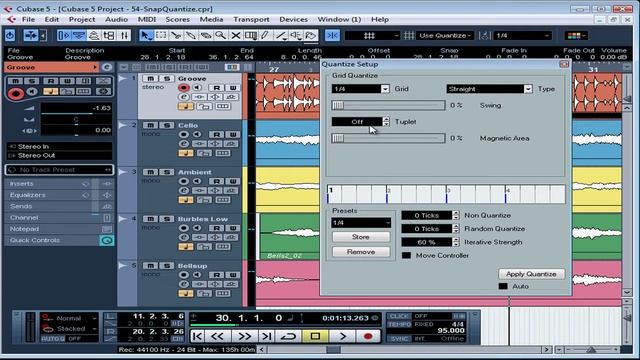Click the Stop transport button
The width and height of the screenshot is (640, 360).
[x=315, y=336]
